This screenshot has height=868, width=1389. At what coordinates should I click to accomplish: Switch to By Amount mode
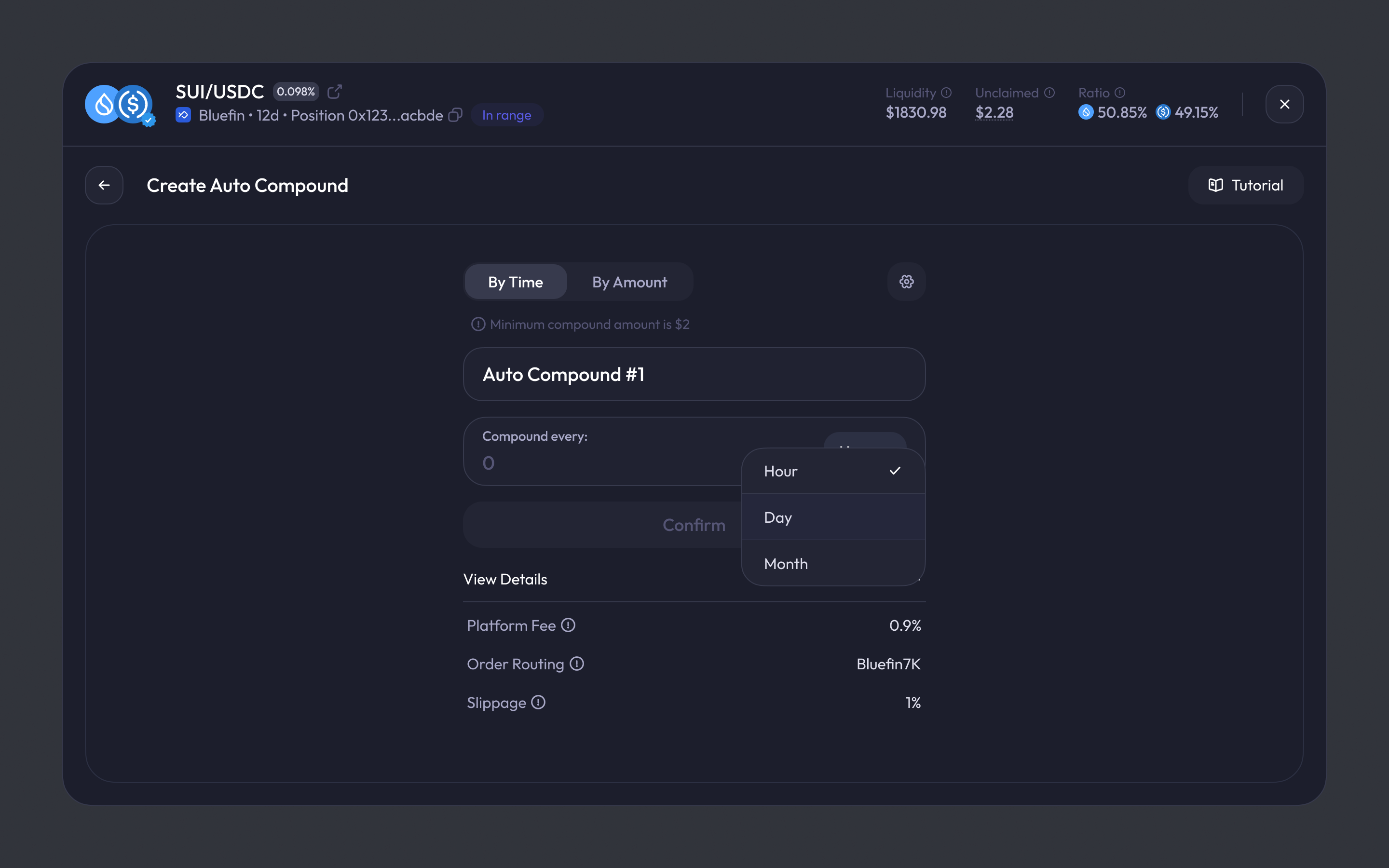coord(629,282)
